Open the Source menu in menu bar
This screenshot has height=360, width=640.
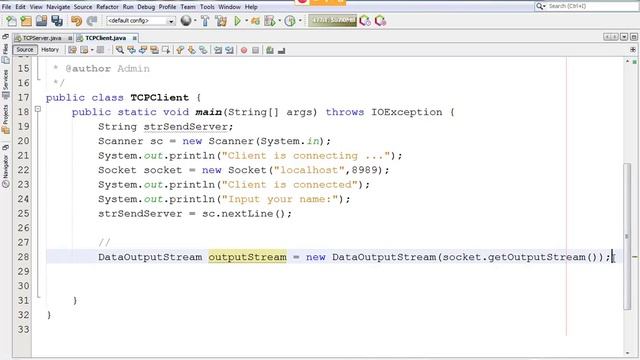(x=83, y=7)
